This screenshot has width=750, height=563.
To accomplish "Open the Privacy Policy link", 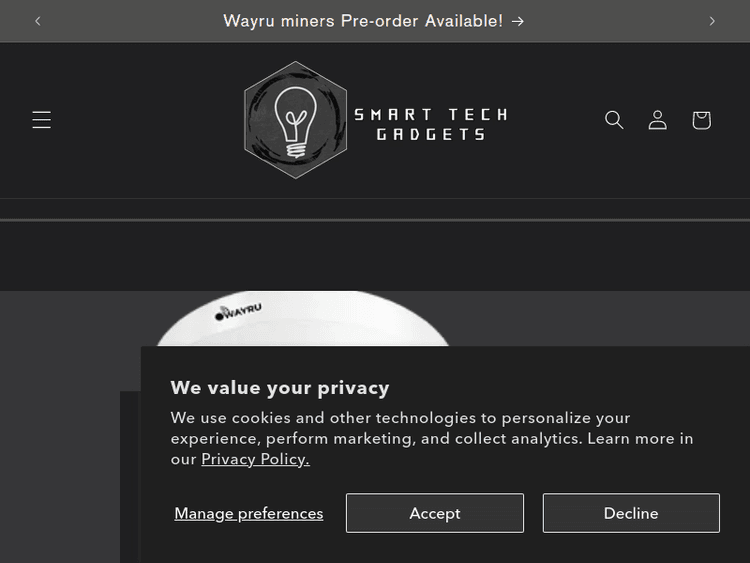I will pyautogui.click(x=255, y=459).
